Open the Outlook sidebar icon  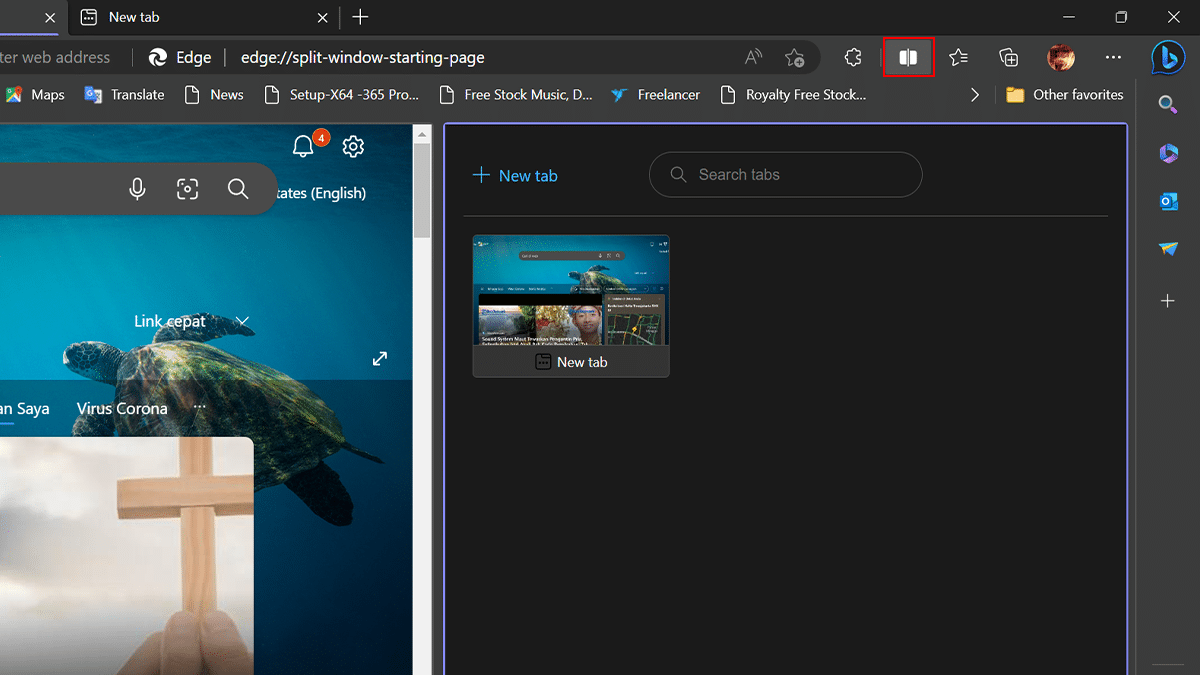[x=1168, y=202]
